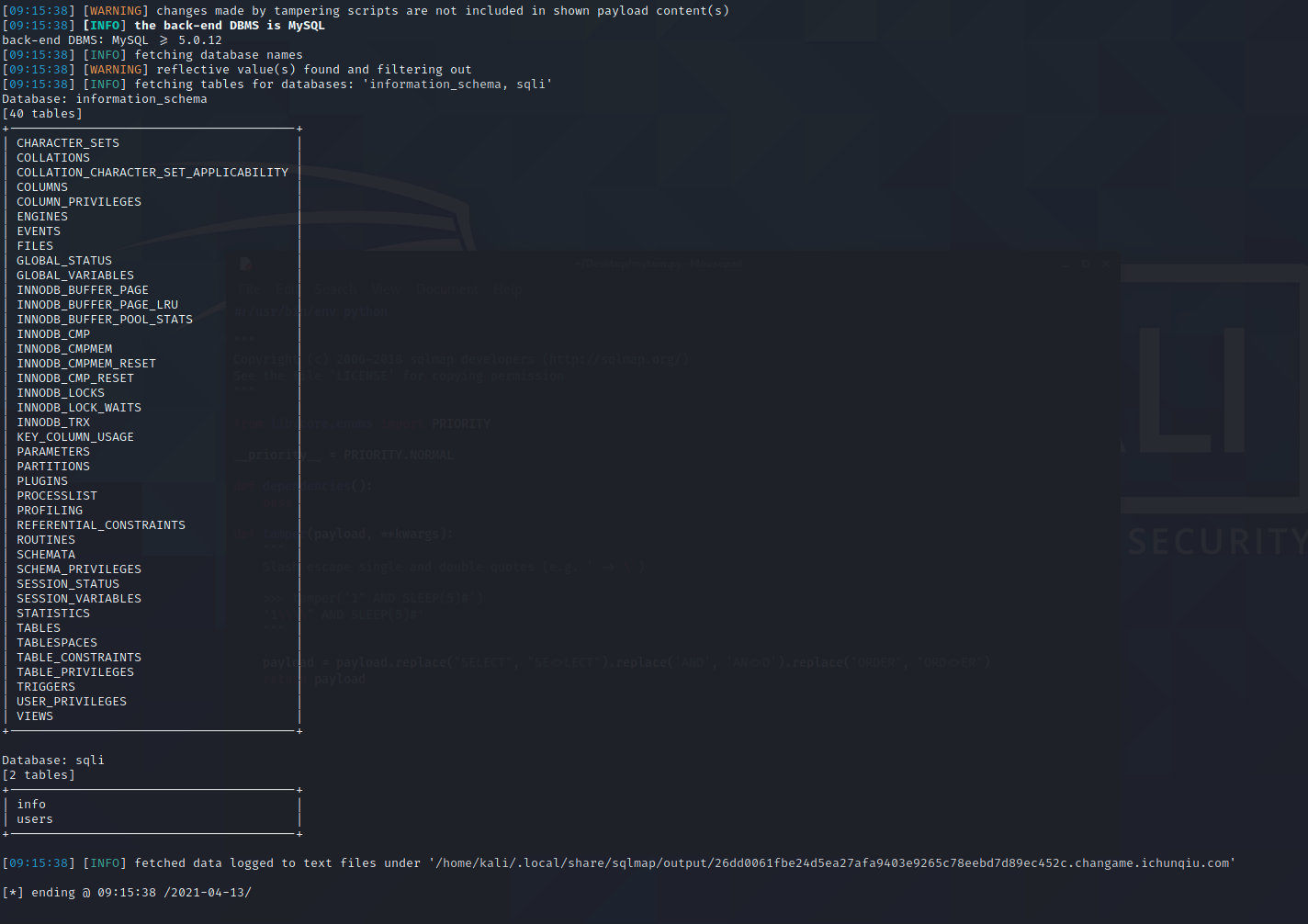1308x924 pixels.
Task: Click the SCHEMATA entry
Action: tap(46, 555)
